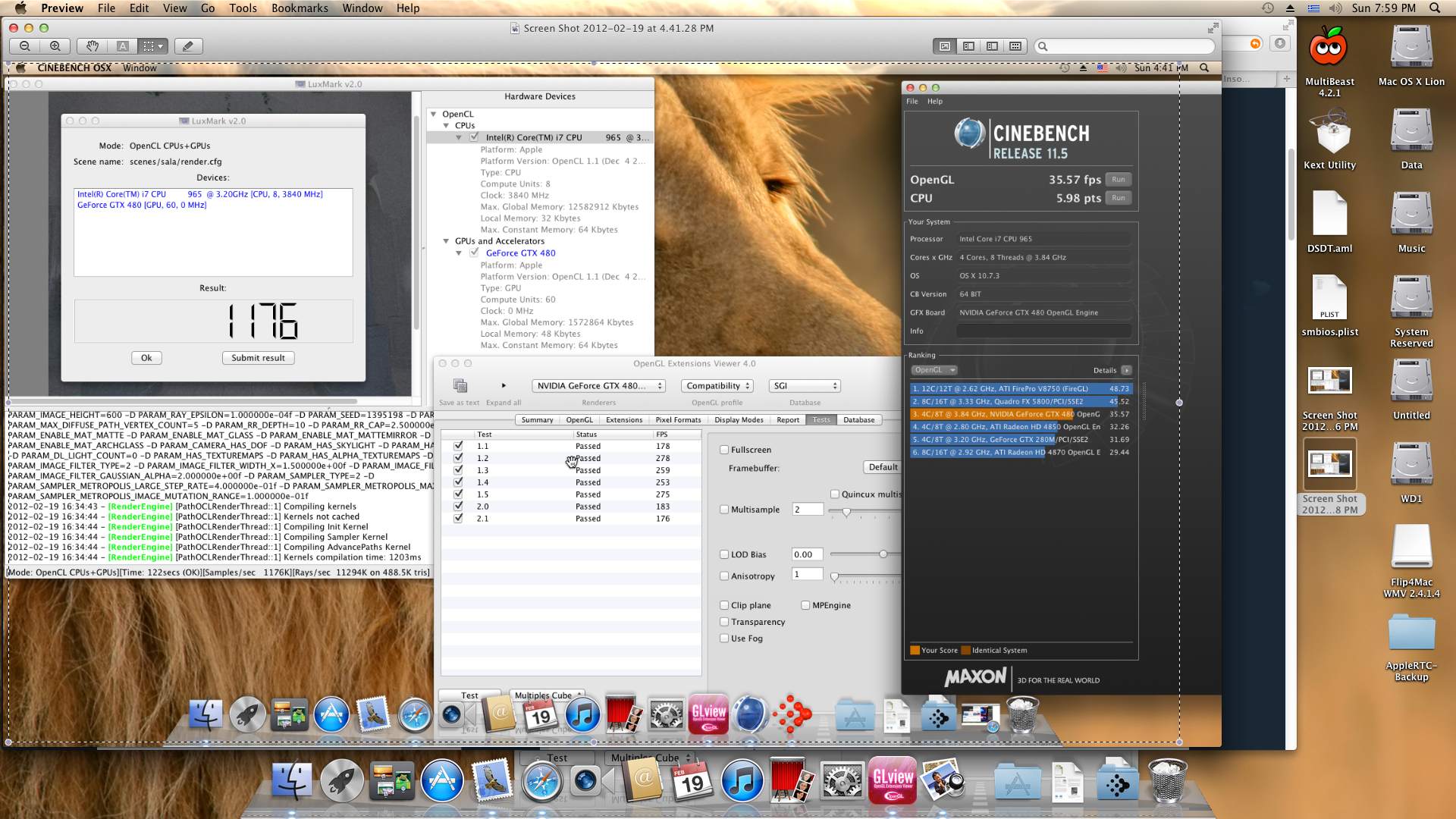Image resolution: width=1456 pixels, height=819 pixels.
Task: Open Spotlight search in the menu bar
Action: pyautogui.click(x=1434, y=8)
